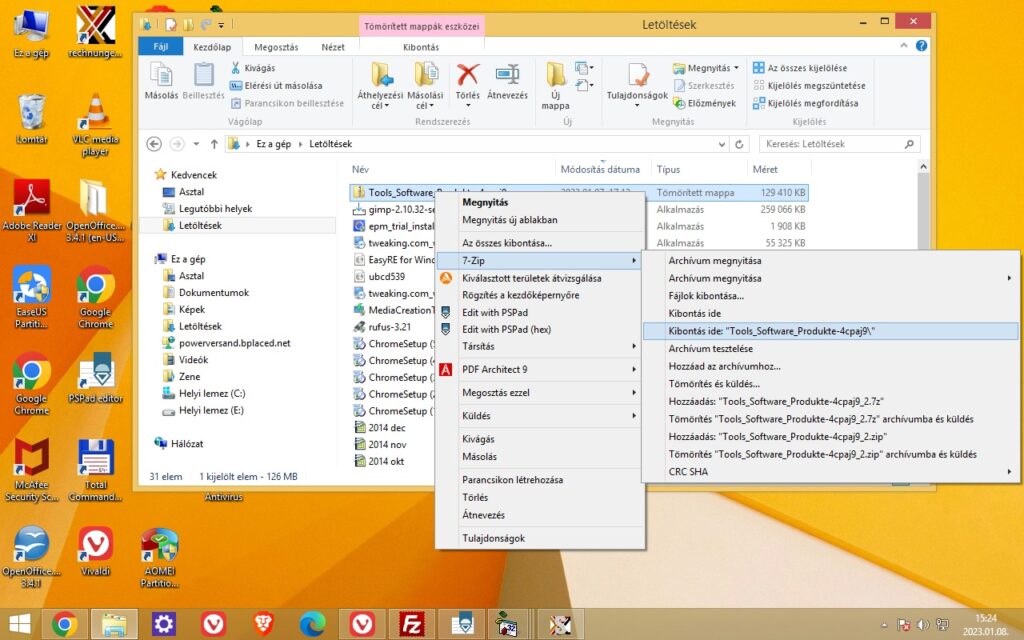Select the Lomtár recycle bin desktop icon
The height and width of the screenshot is (640, 1024).
point(31,119)
